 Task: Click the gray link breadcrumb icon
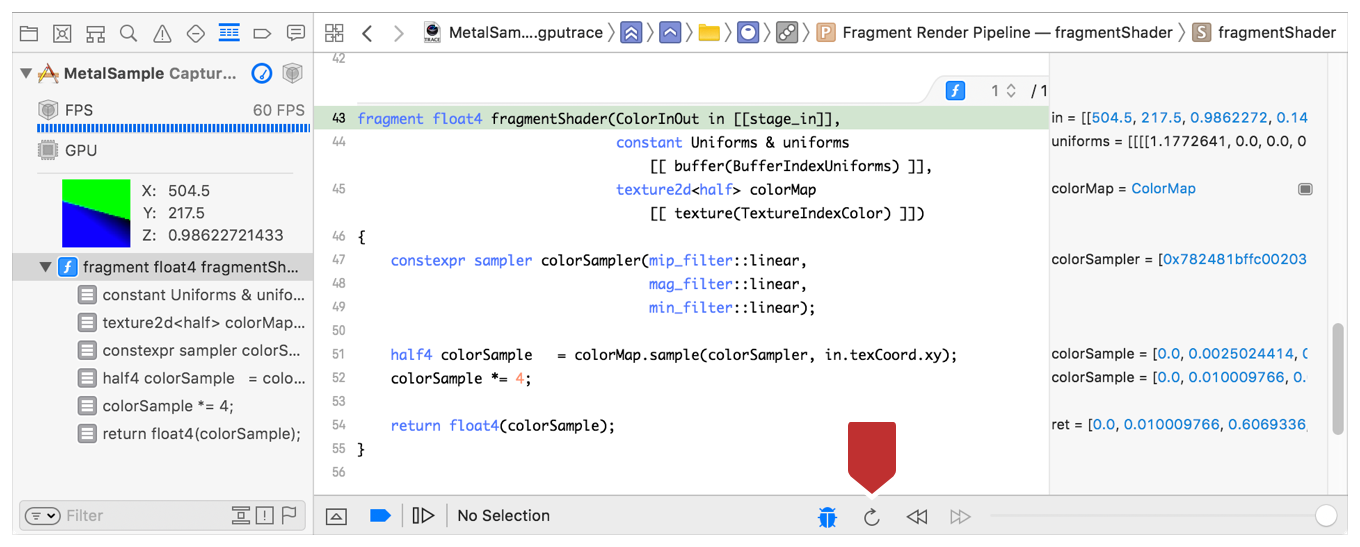tap(788, 33)
